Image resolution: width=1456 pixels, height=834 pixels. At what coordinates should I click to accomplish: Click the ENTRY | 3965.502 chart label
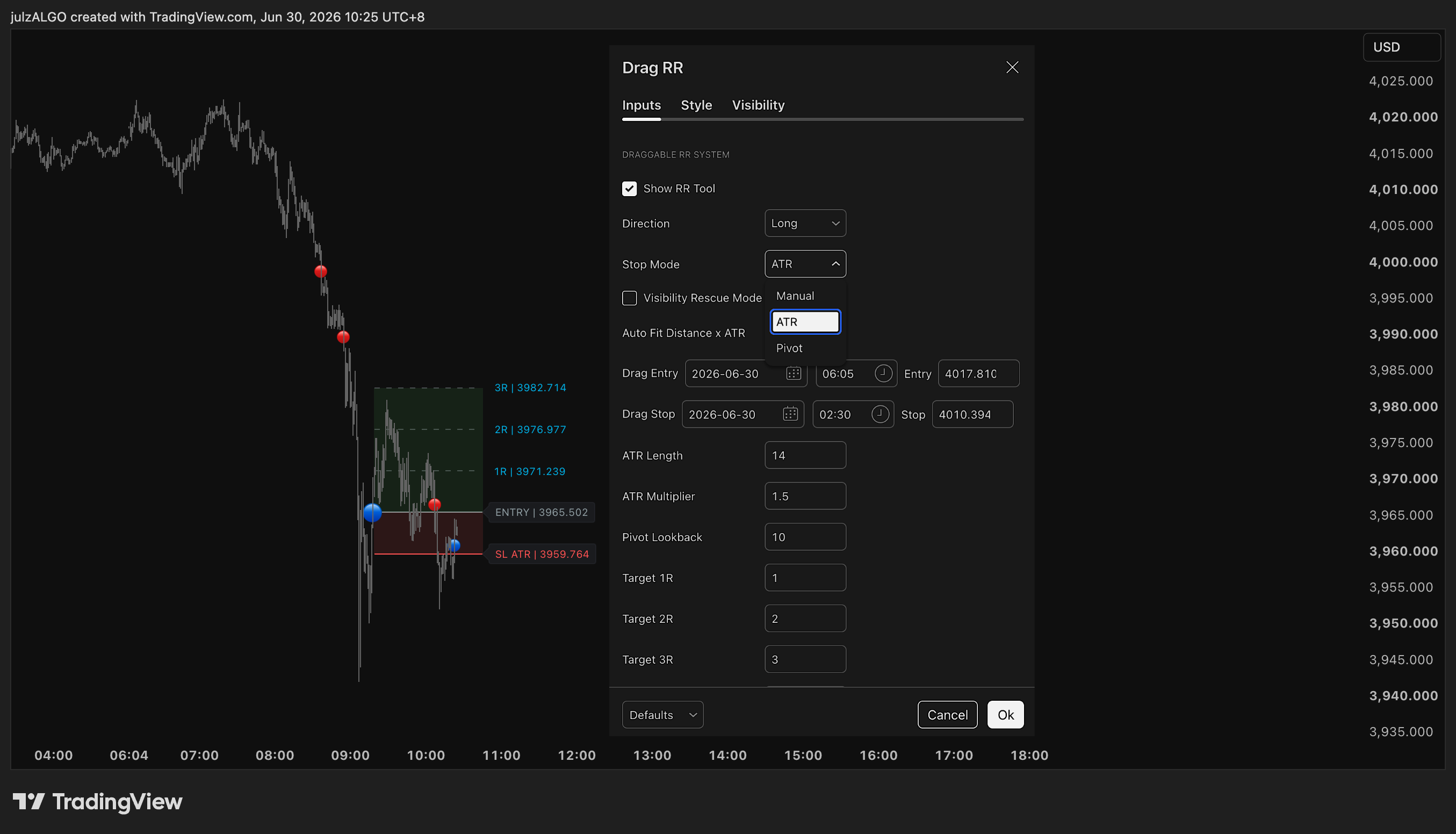click(x=541, y=512)
